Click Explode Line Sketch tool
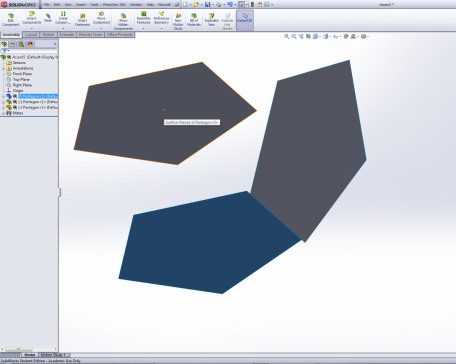Viewport: 456px width, 364px height. pos(227,22)
